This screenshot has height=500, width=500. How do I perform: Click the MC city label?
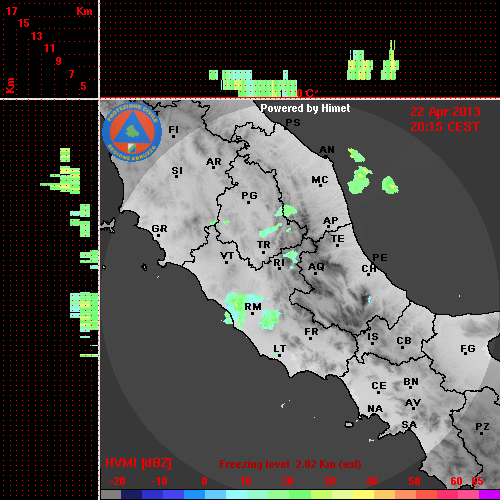pos(320,180)
